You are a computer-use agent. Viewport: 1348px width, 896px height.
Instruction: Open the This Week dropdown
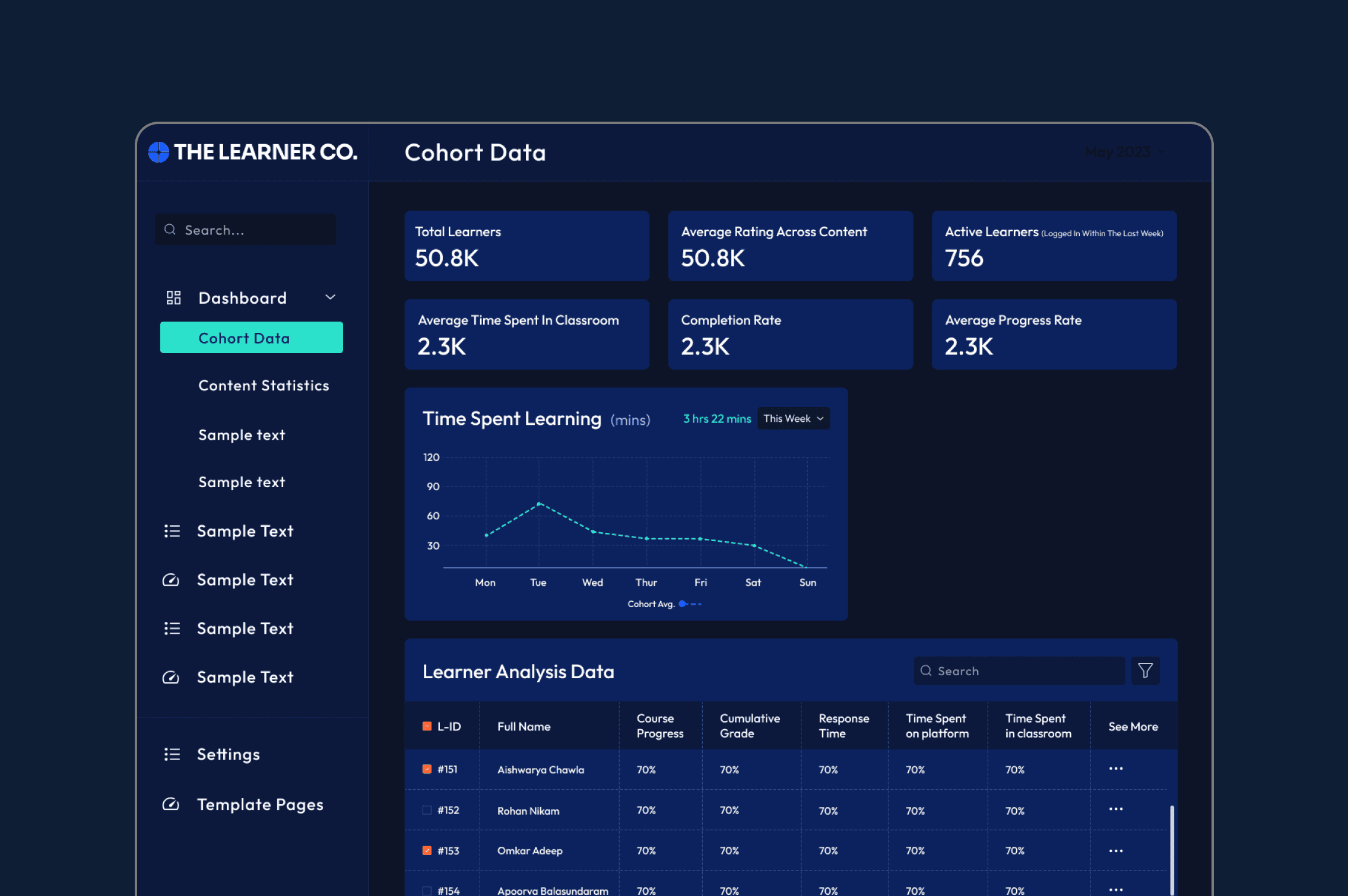click(x=794, y=418)
